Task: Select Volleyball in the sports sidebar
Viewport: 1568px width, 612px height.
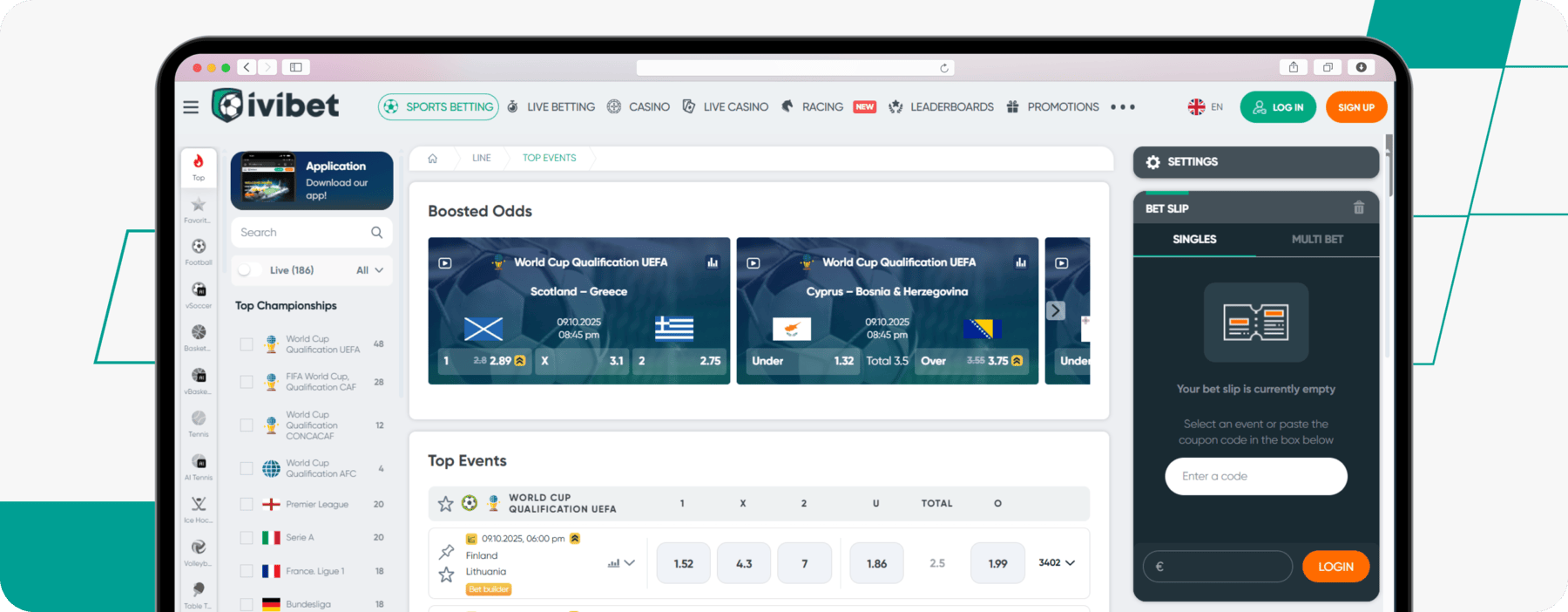Action: pyautogui.click(x=199, y=552)
